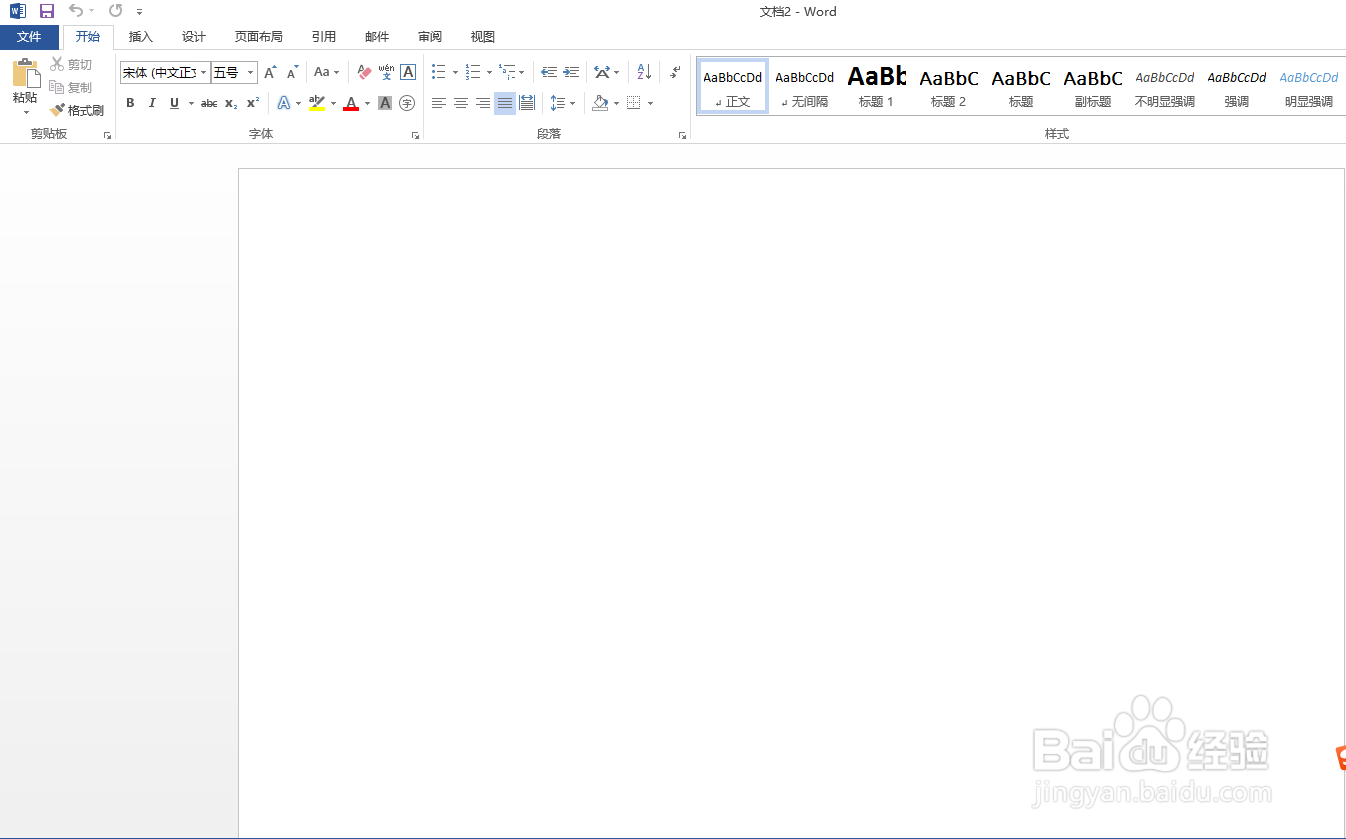Toggle superscript x²
The width and height of the screenshot is (1346, 839).
coord(253,103)
